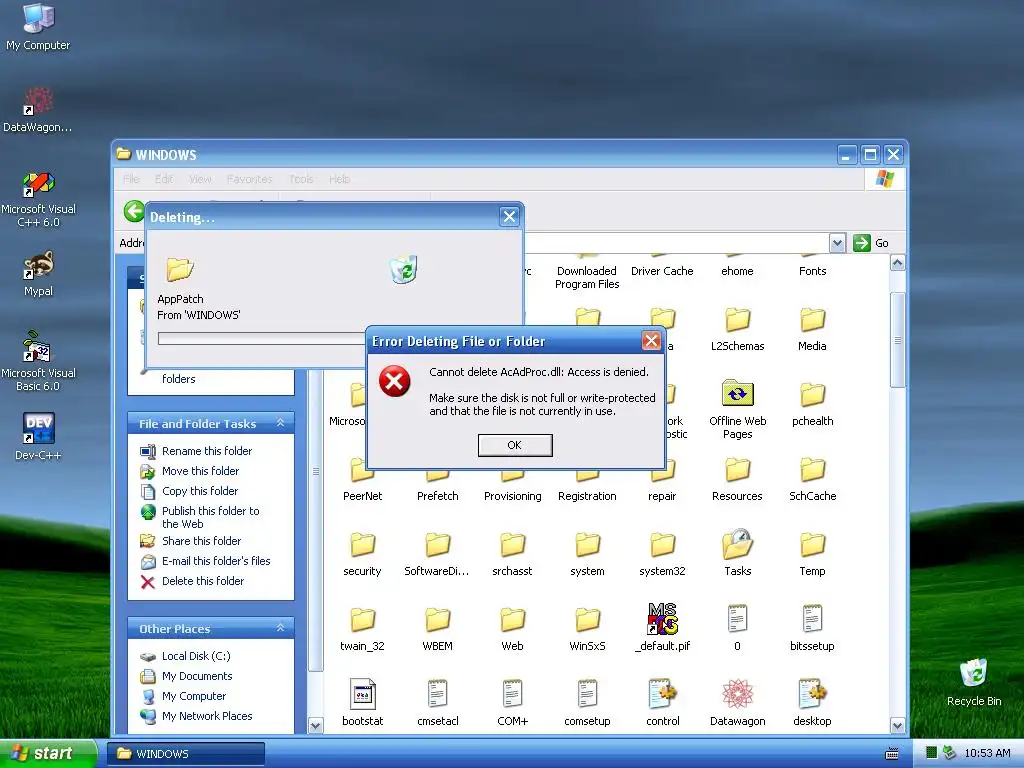1024x768 pixels.
Task: Open the Favorites menu
Action: [x=249, y=179]
